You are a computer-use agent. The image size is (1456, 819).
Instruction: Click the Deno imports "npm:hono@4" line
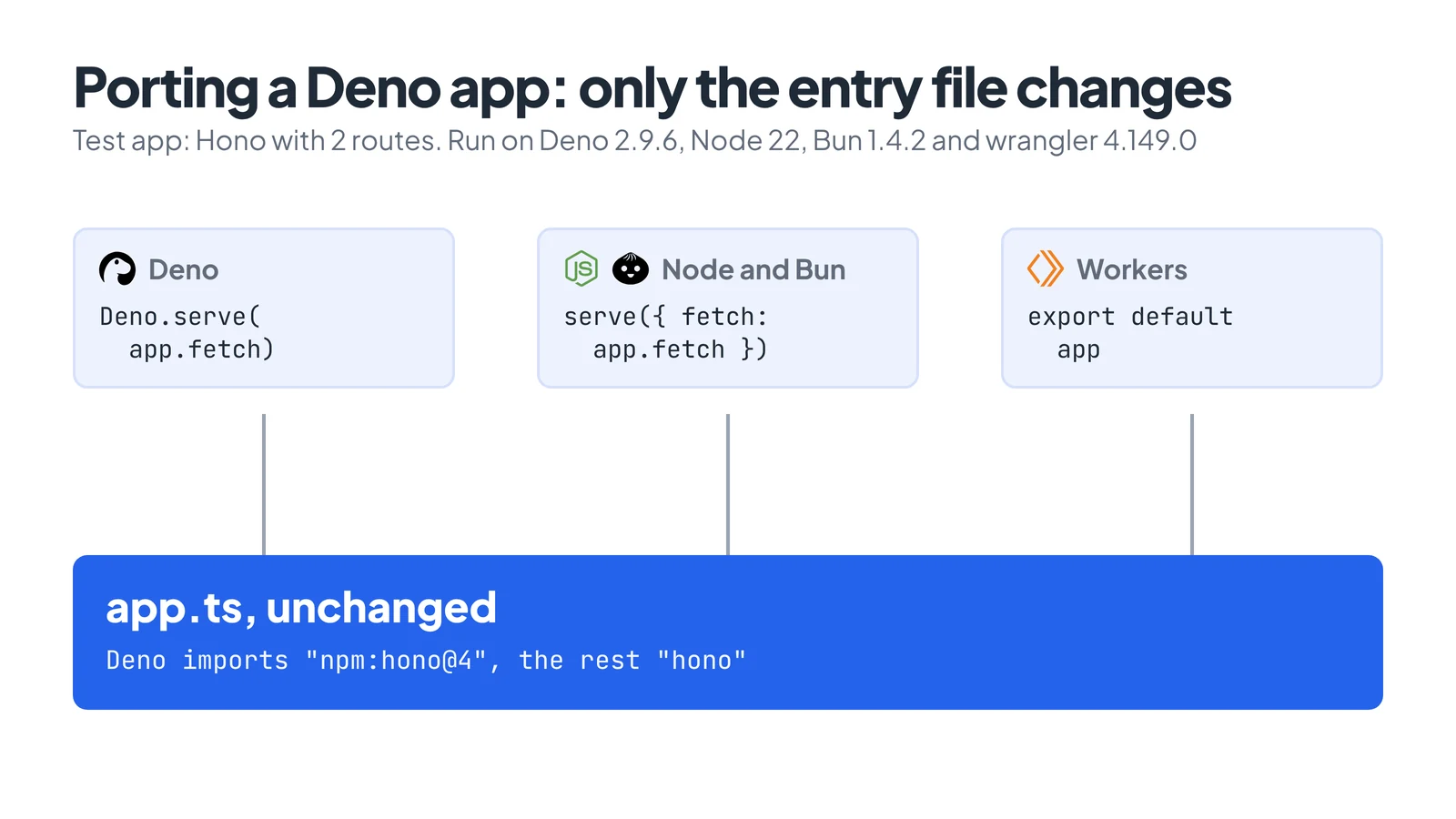(426, 661)
